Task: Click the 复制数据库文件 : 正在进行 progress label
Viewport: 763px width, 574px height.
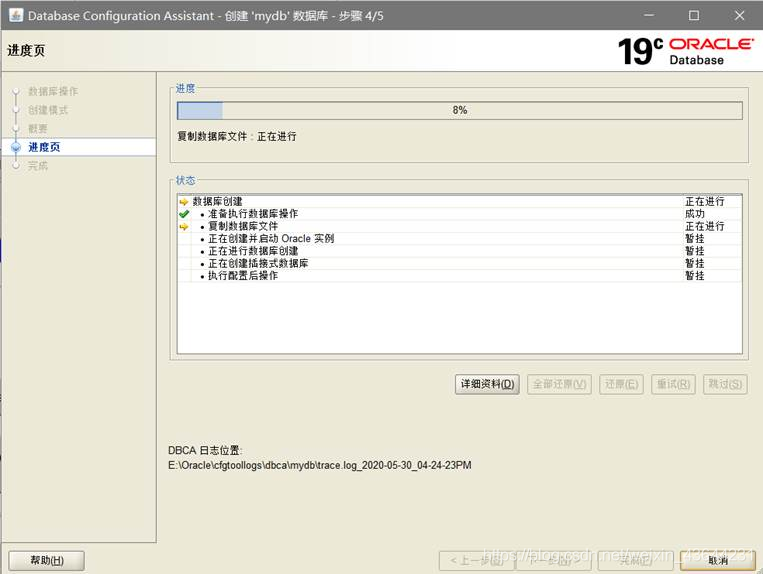Action: pyautogui.click(x=236, y=137)
